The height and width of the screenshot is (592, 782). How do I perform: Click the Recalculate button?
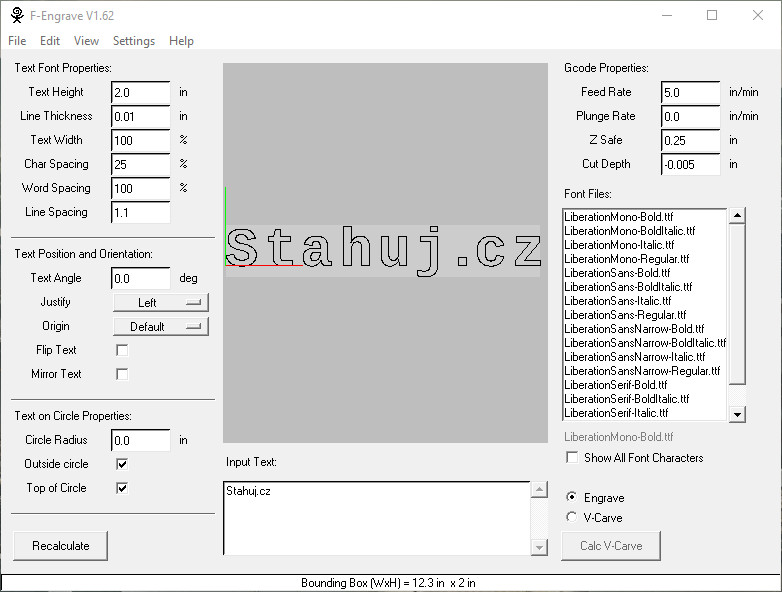pyautogui.click(x=60, y=546)
